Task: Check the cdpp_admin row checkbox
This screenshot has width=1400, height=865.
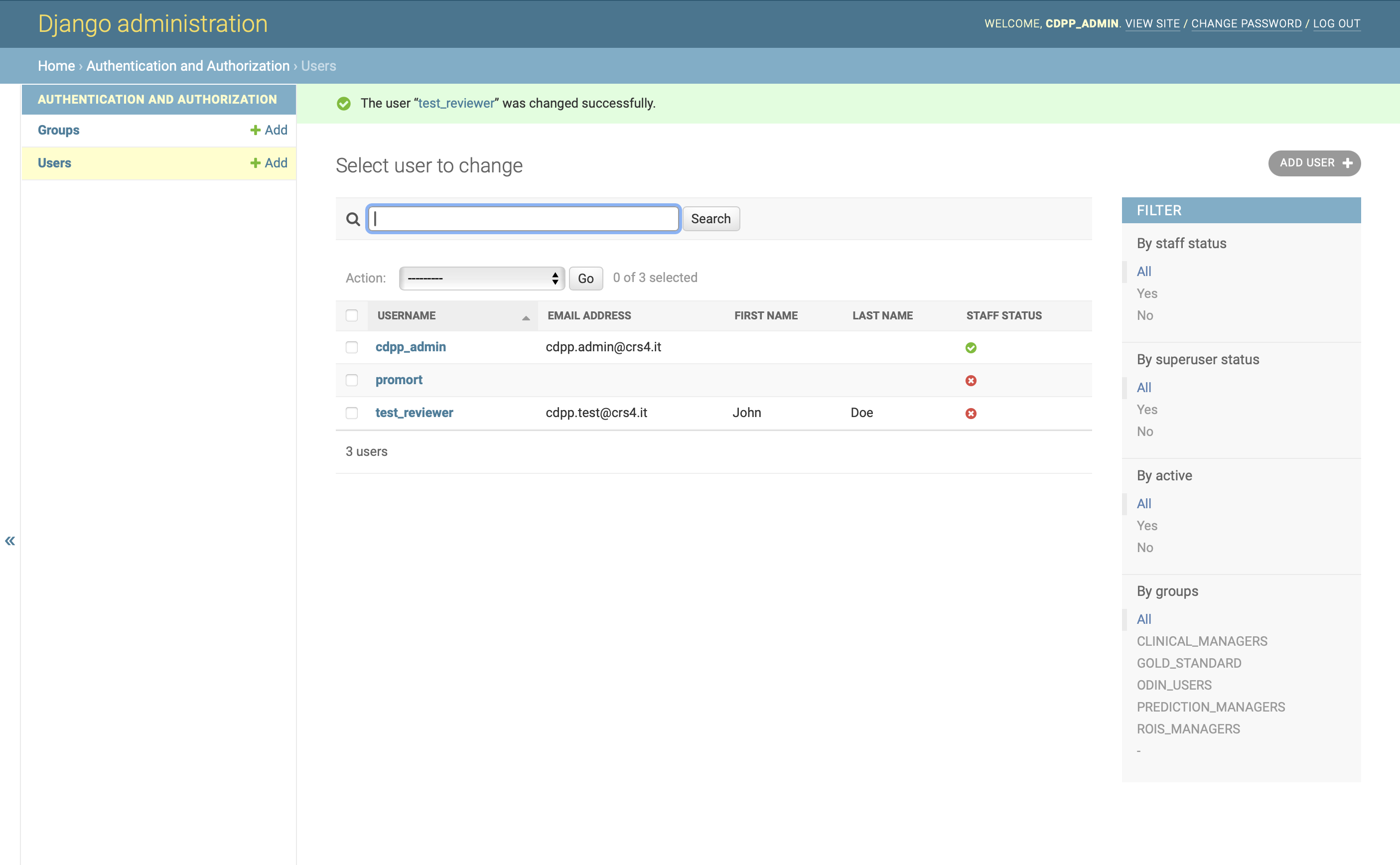Action: pos(352,347)
